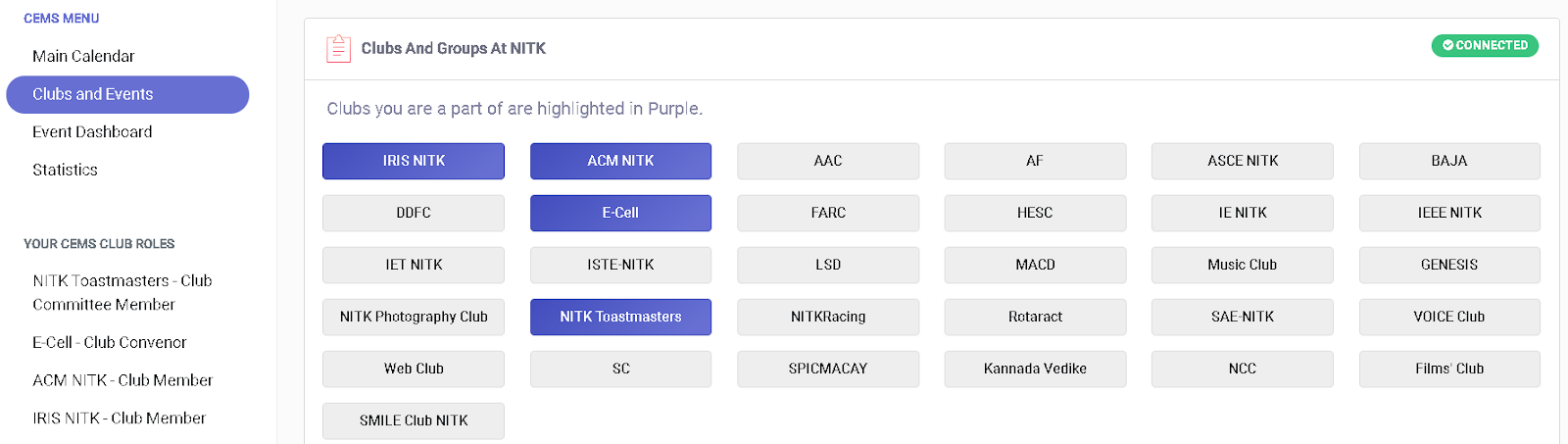Open the Films' Club button
The width and height of the screenshot is (1568, 444).
click(1448, 369)
